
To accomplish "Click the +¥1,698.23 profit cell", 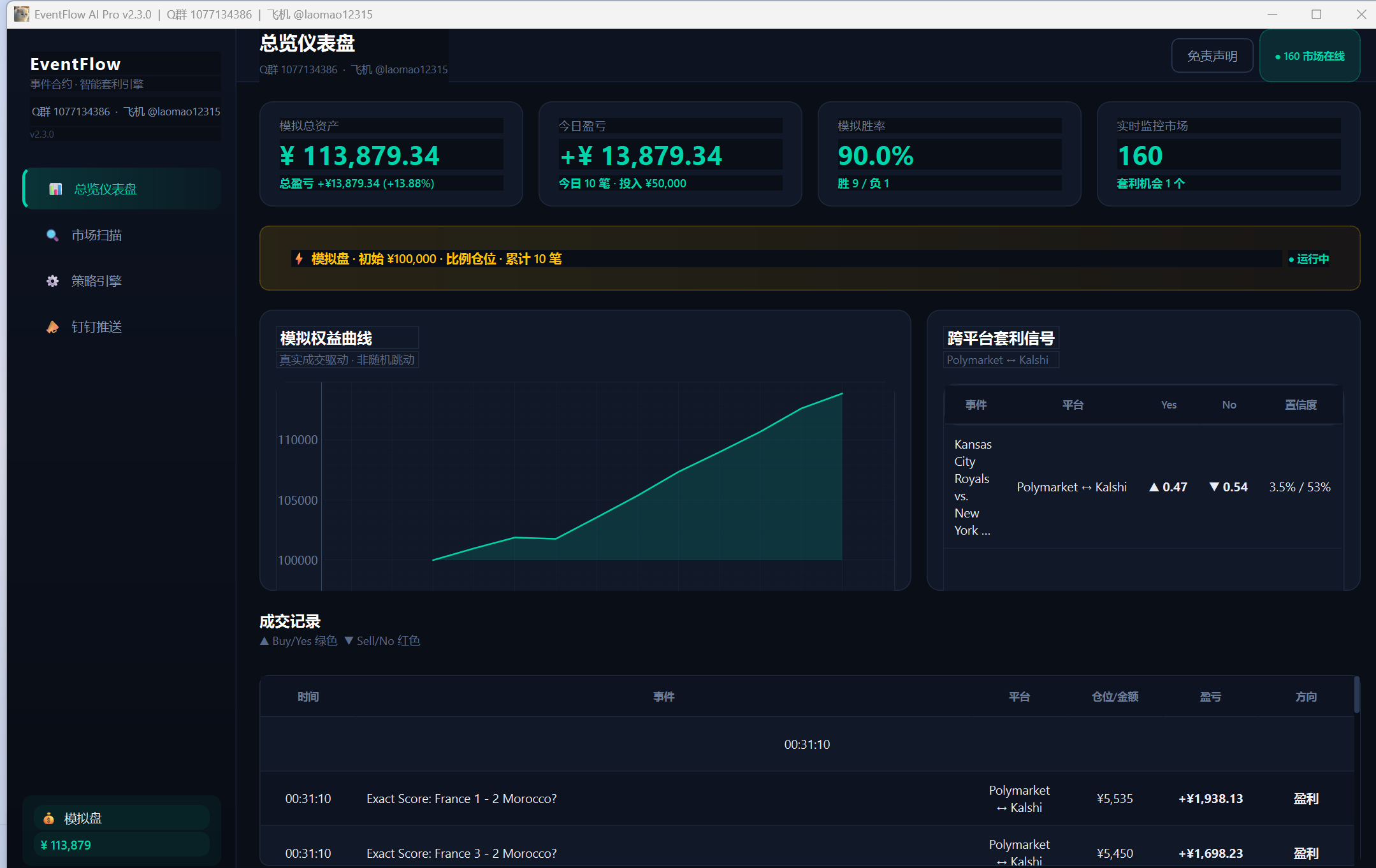I will pos(1210,853).
